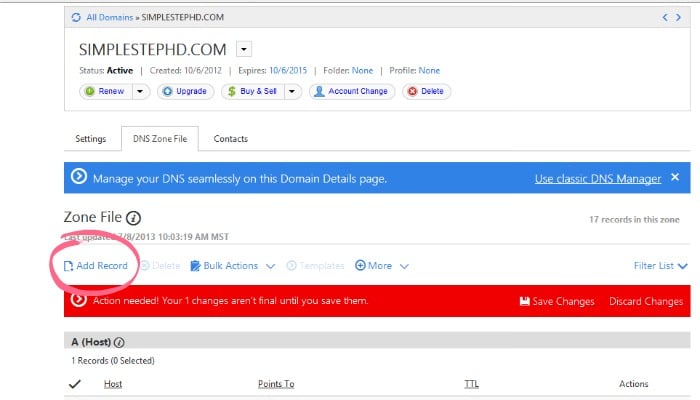700x400 pixels.
Task: Open the expiration date 10/6/2015 link
Action: tap(288, 71)
